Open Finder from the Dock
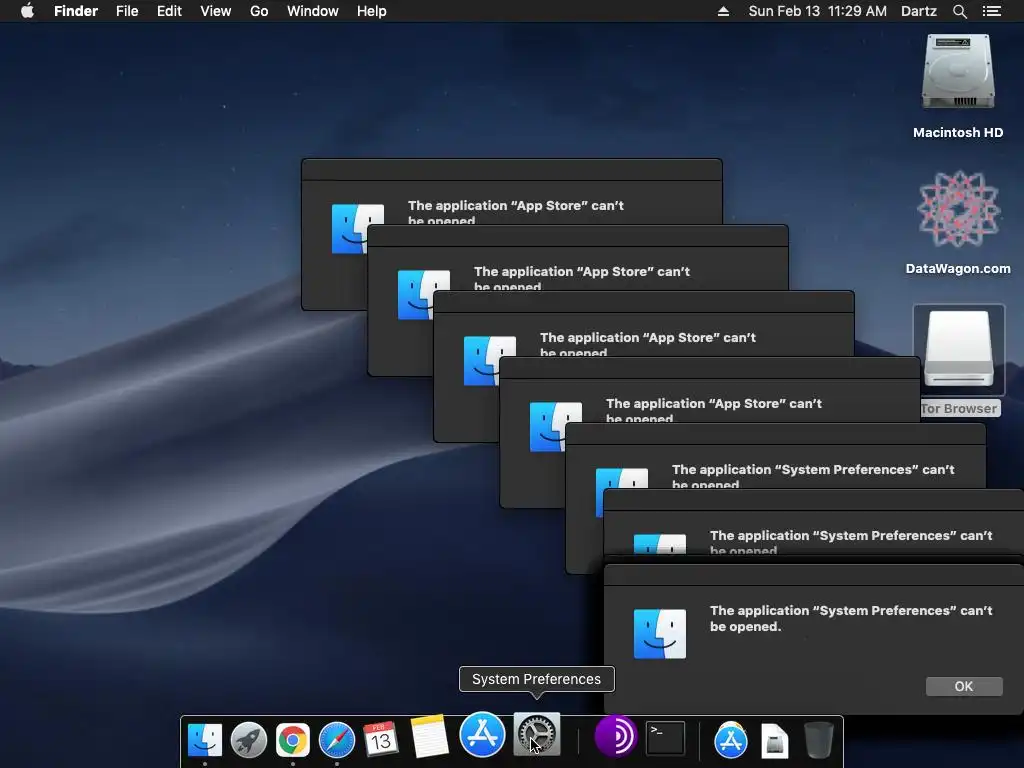 pos(204,741)
